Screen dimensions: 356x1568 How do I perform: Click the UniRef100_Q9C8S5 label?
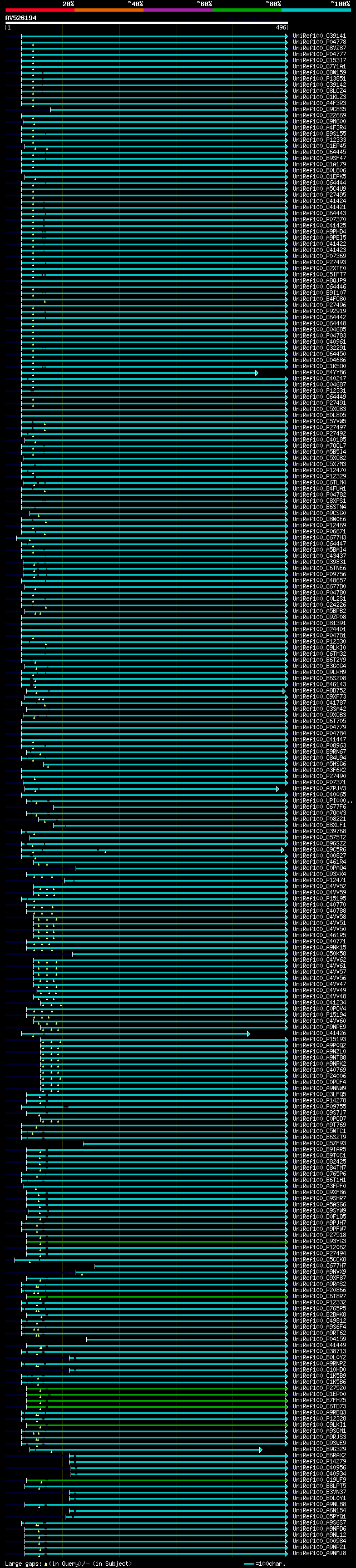[x=319, y=109]
